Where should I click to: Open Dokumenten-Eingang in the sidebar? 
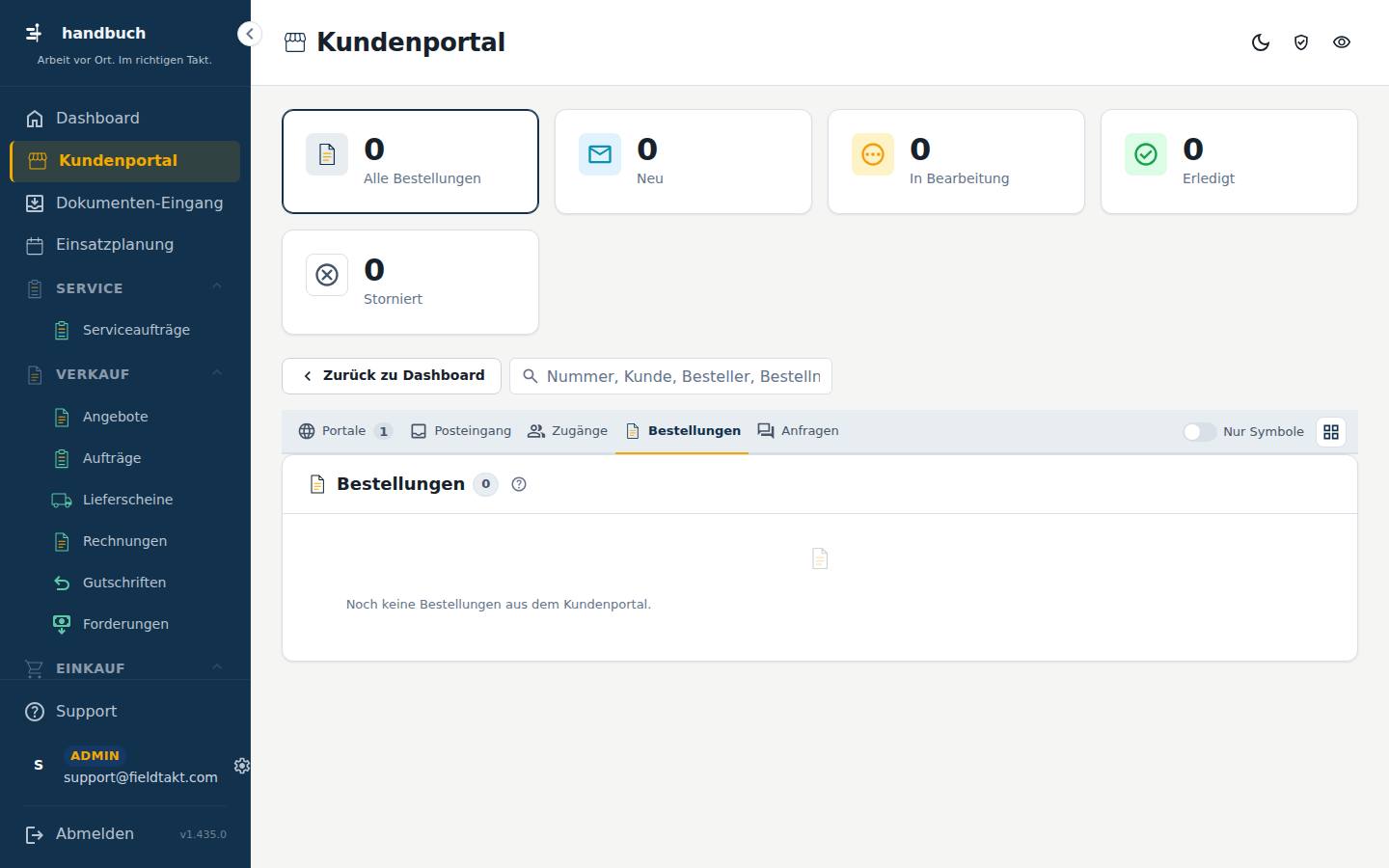[x=125, y=203]
